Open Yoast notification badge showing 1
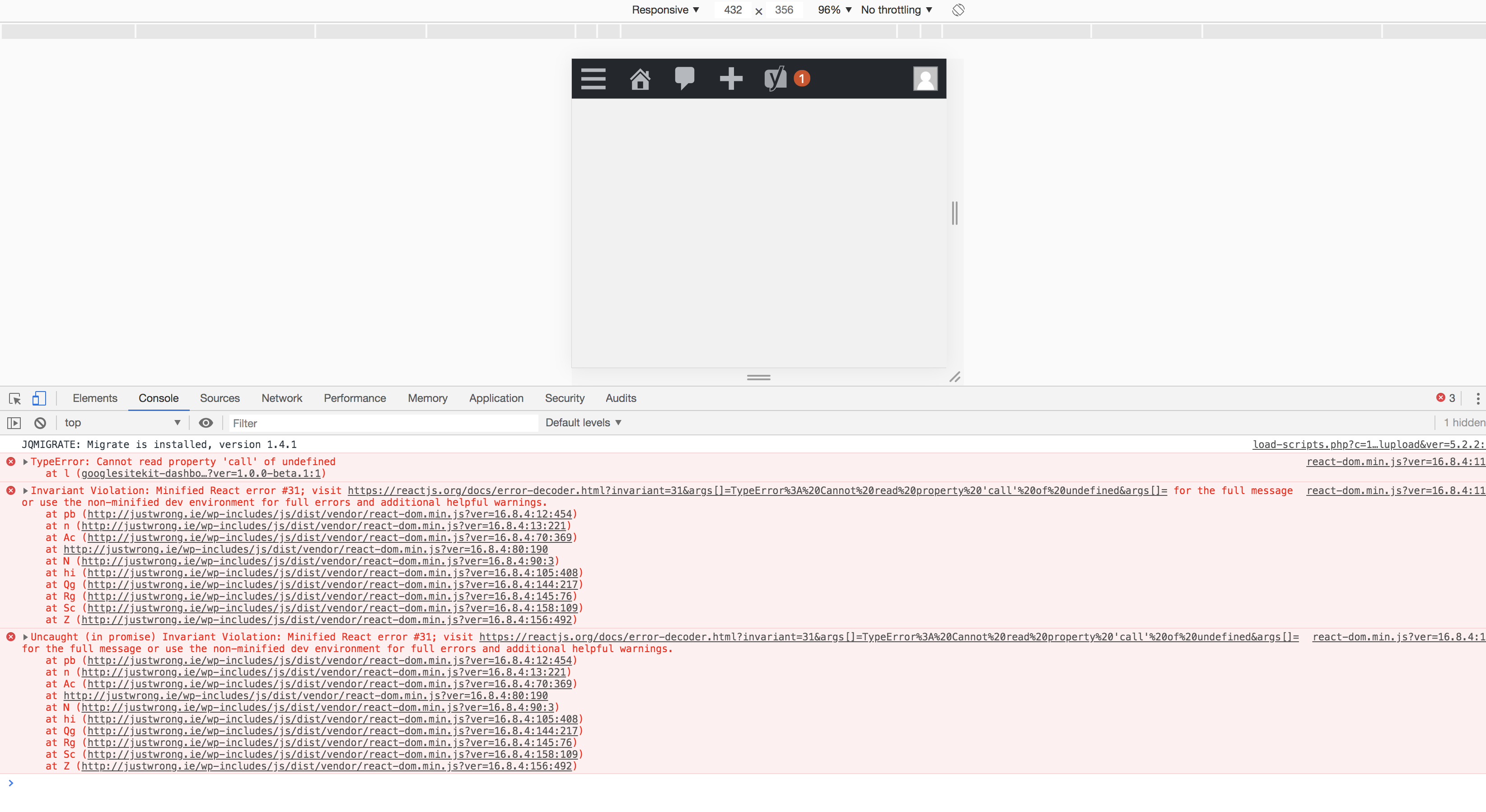 [802, 79]
